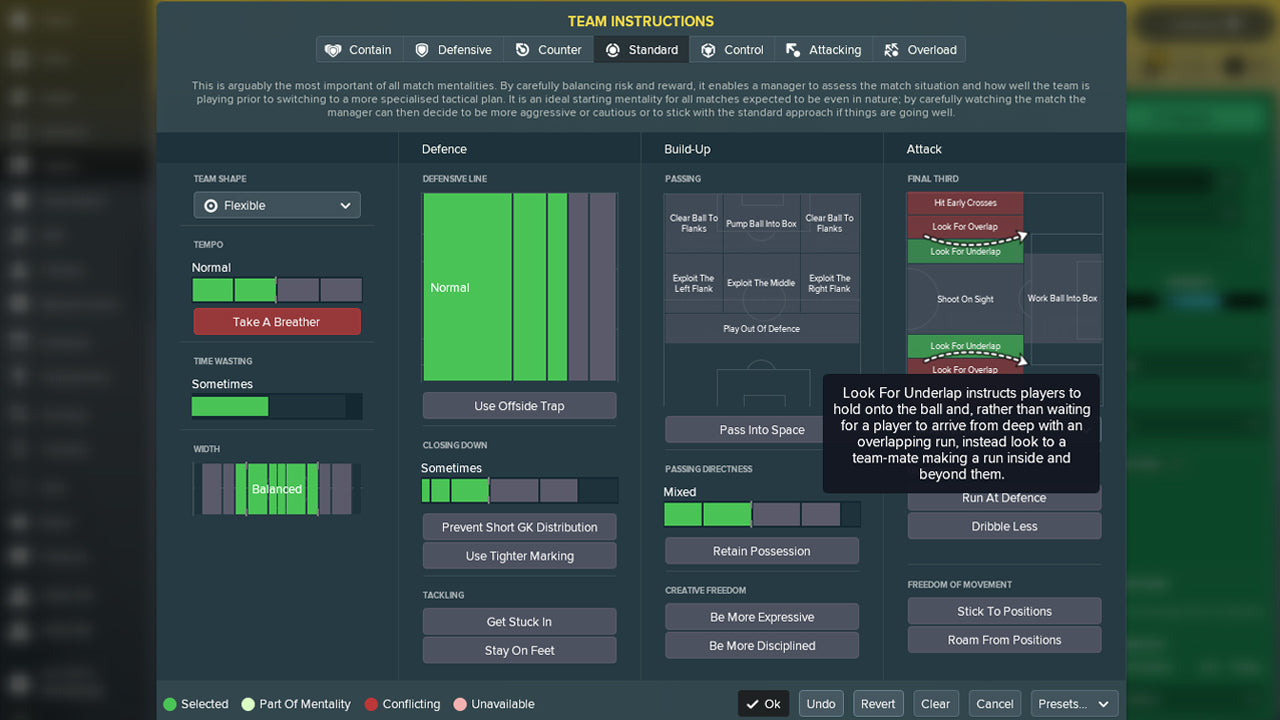
Task: Toggle the Get Stuck In tackling instruction
Action: (519, 621)
